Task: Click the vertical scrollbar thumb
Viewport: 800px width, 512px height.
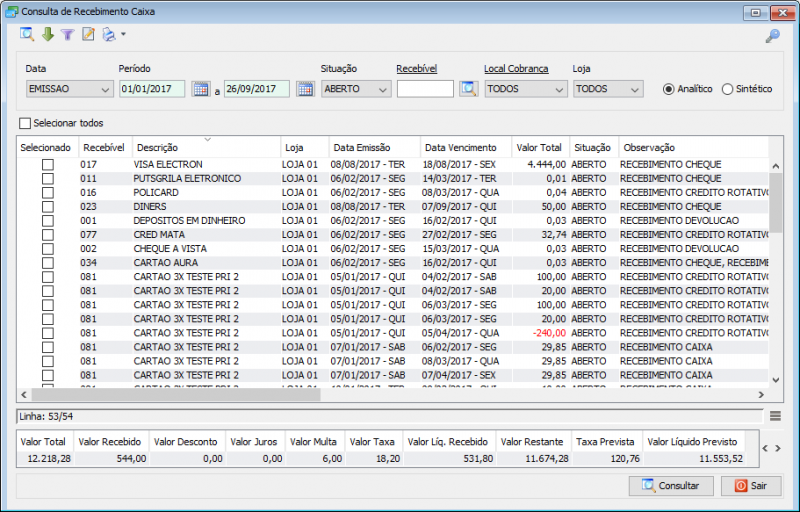Action: (x=776, y=203)
